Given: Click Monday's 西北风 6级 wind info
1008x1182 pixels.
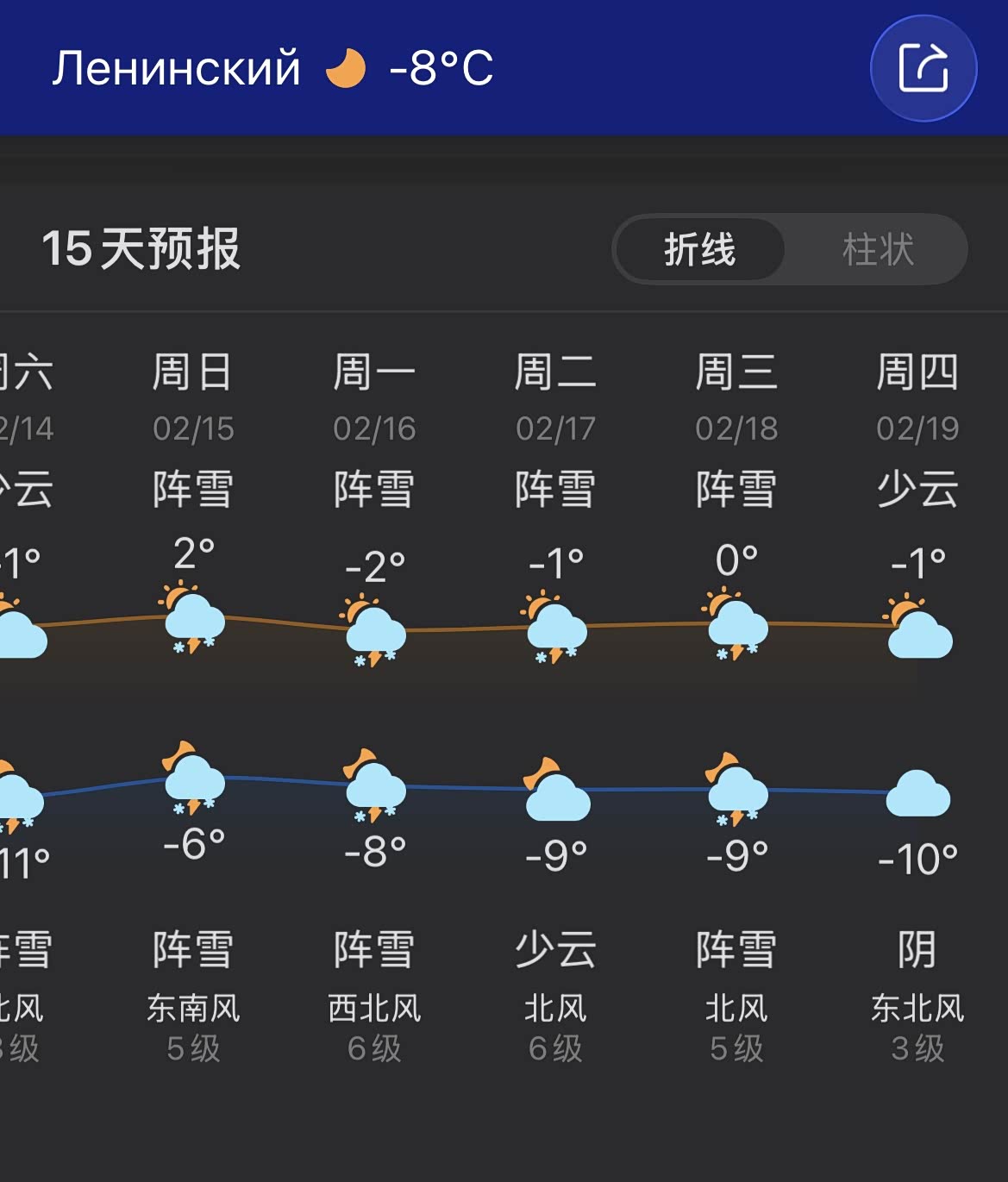Looking at the screenshot, I should coord(374,1027).
